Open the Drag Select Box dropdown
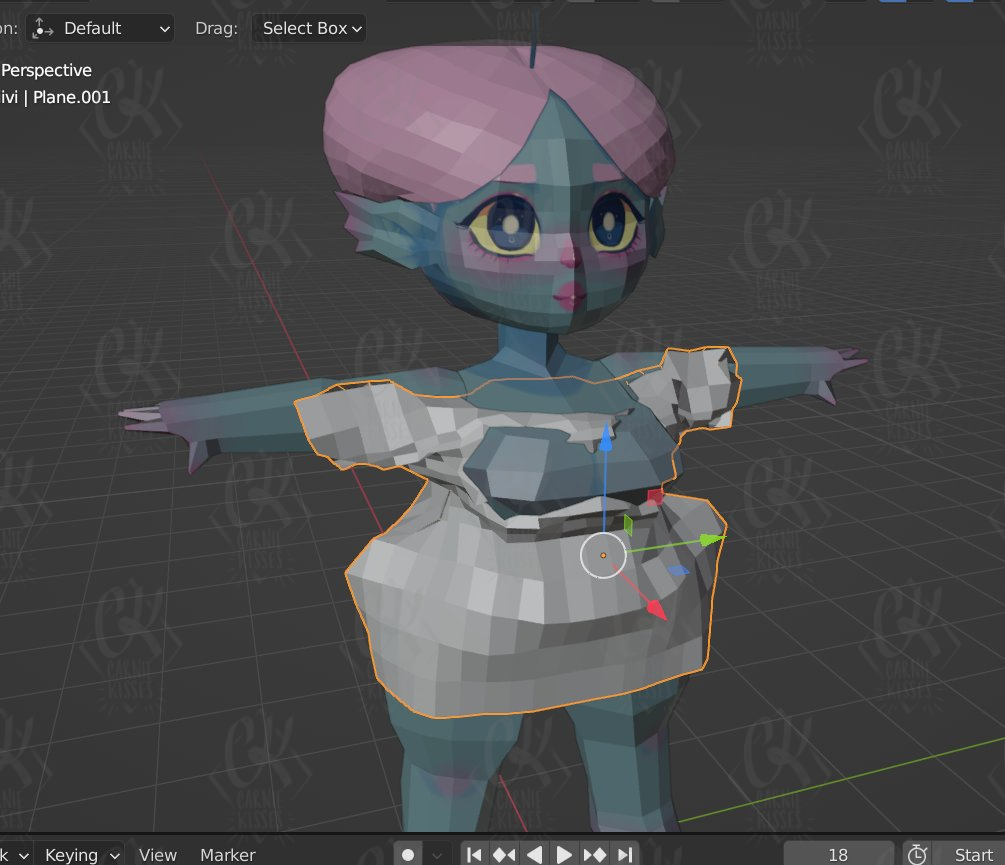 click(311, 28)
